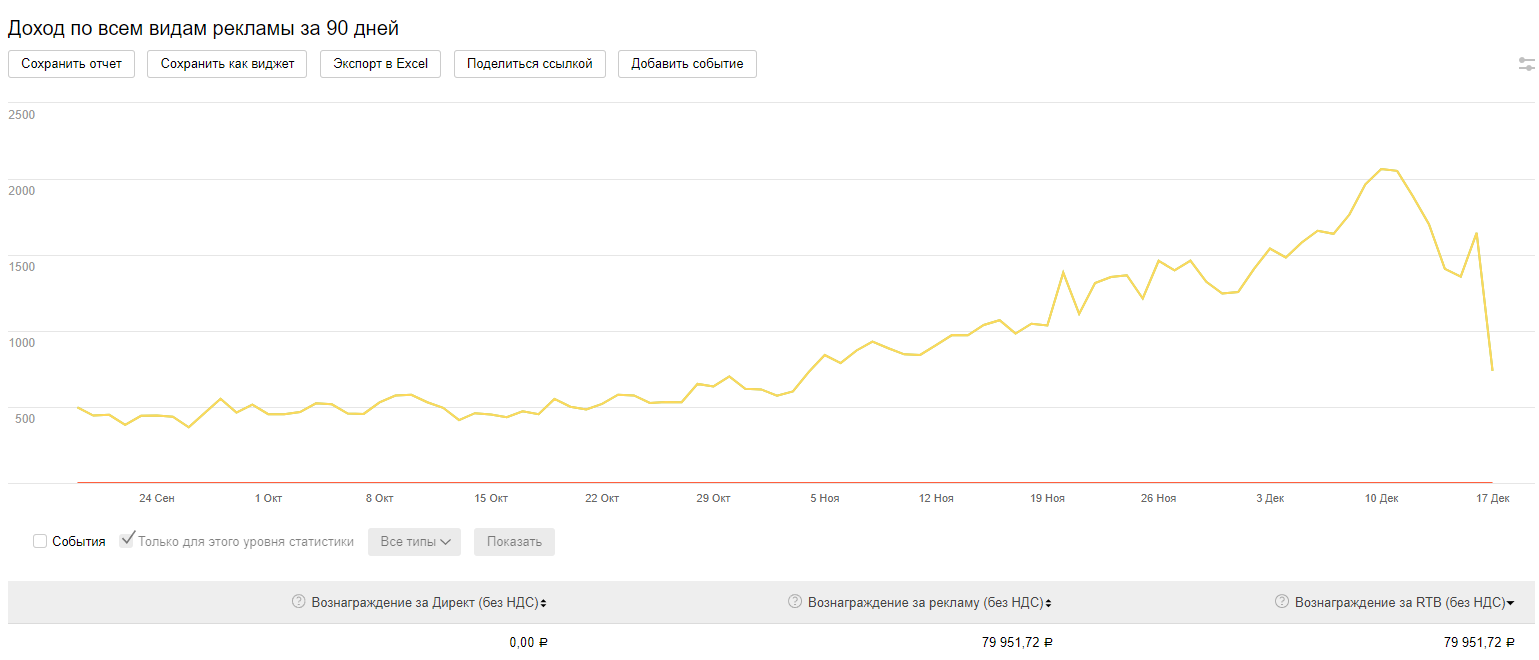Viewport: 1539px width, 660px height.
Task: Open Добавить событие dialog
Action: 687,64
